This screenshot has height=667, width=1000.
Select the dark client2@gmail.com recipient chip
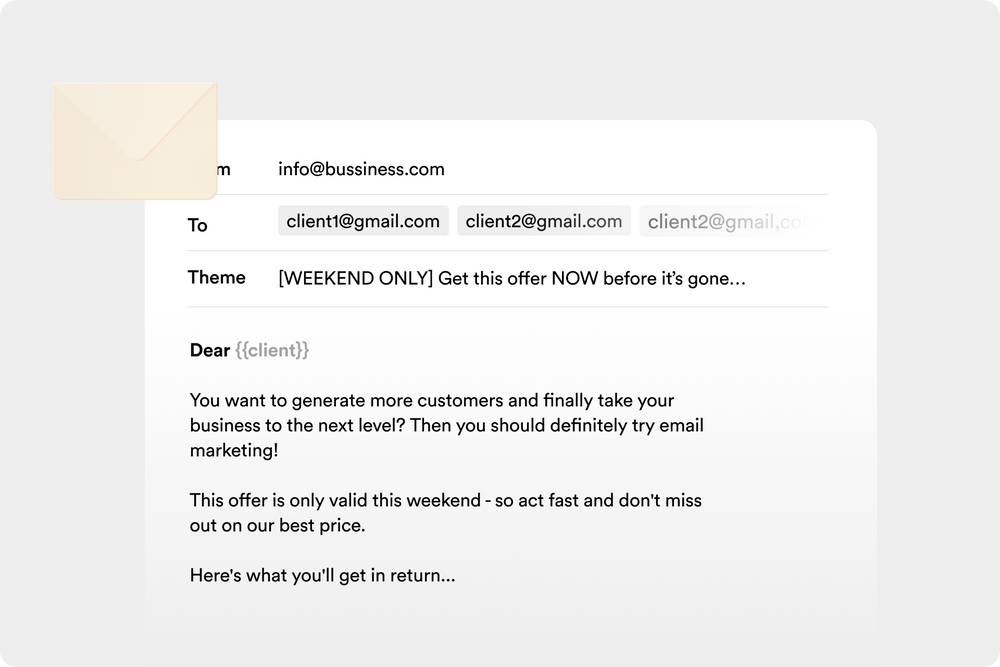pyautogui.click(x=544, y=221)
